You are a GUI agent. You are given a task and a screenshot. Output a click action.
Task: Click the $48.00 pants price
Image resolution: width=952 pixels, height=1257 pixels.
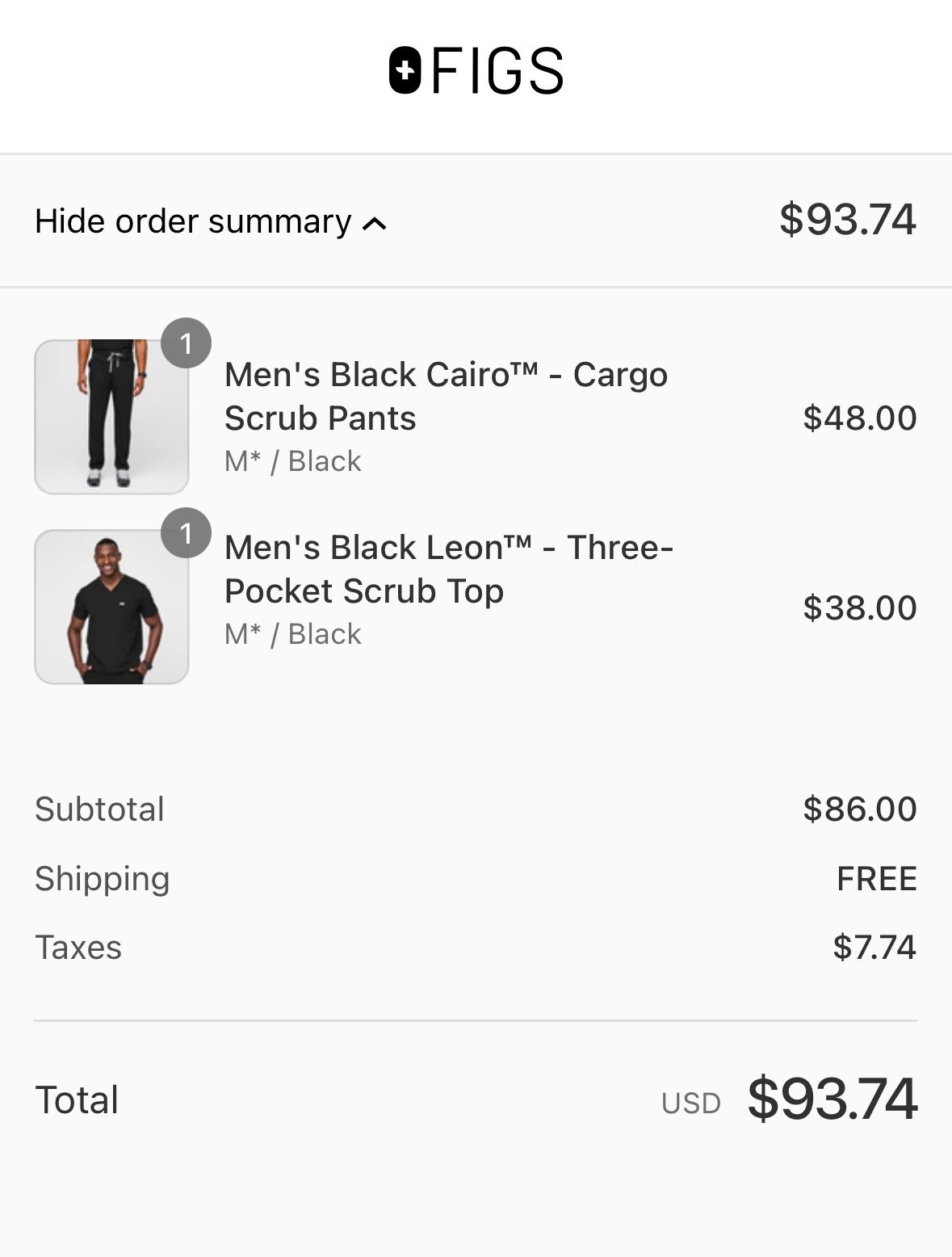[x=859, y=418]
